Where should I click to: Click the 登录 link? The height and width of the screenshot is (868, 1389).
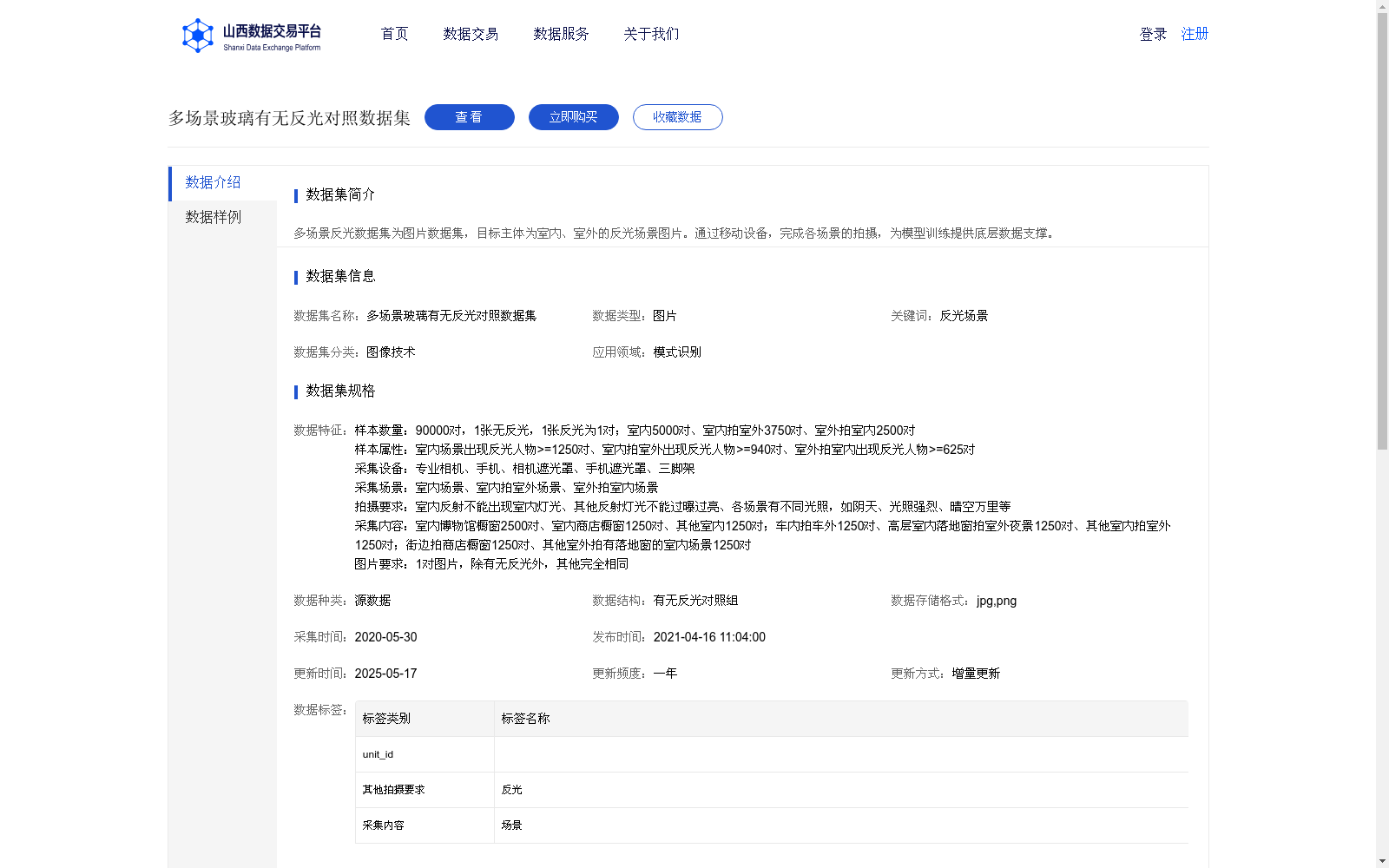(x=1153, y=34)
